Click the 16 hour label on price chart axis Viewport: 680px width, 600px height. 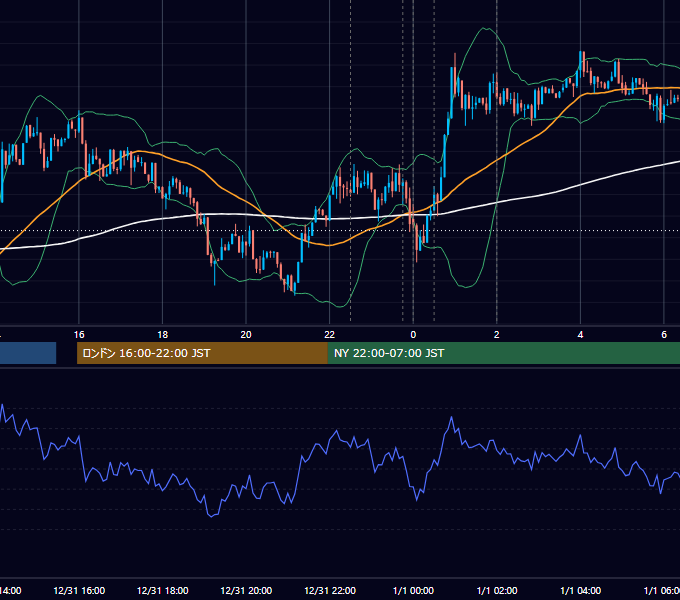79,335
